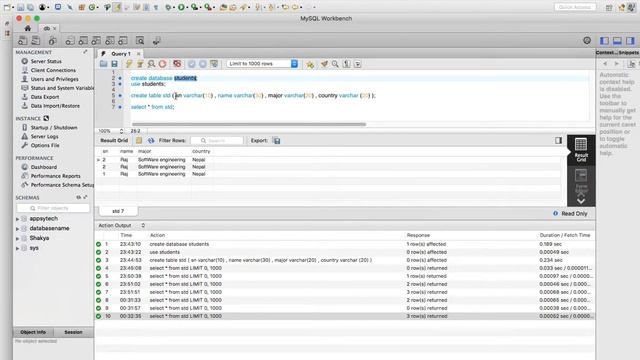The width and height of the screenshot is (640, 360).
Task: Expand the Shakya schema
Action: [18, 239]
